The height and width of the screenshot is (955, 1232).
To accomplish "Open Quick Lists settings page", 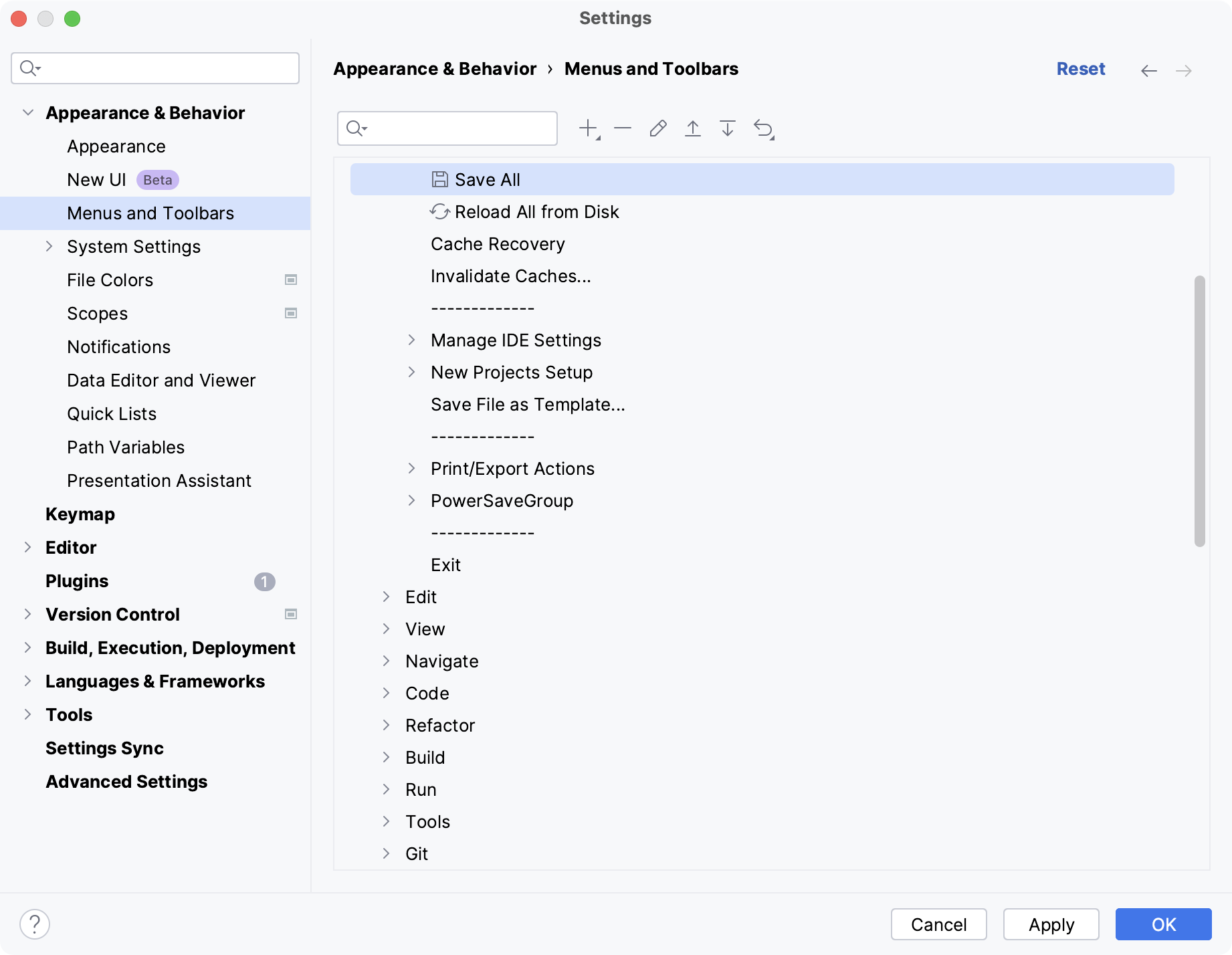I will (x=112, y=414).
